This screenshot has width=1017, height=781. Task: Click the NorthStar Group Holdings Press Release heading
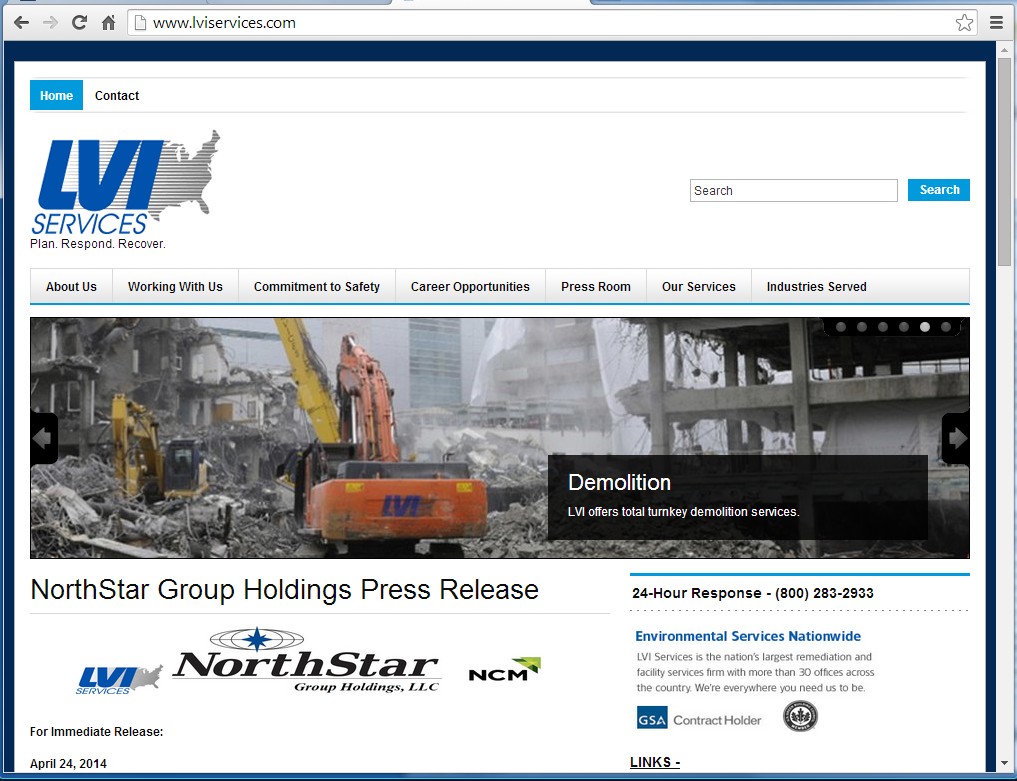pyautogui.click(x=285, y=590)
